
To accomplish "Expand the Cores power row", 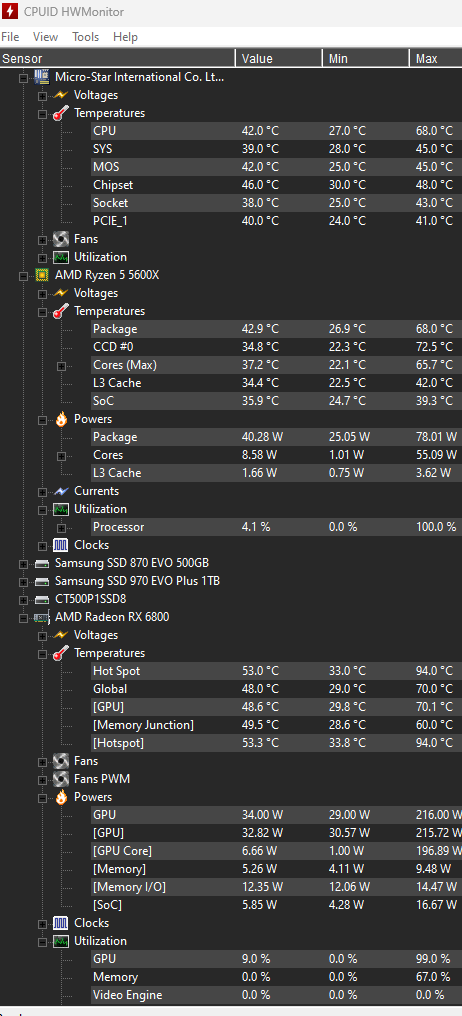I will 62,456.
